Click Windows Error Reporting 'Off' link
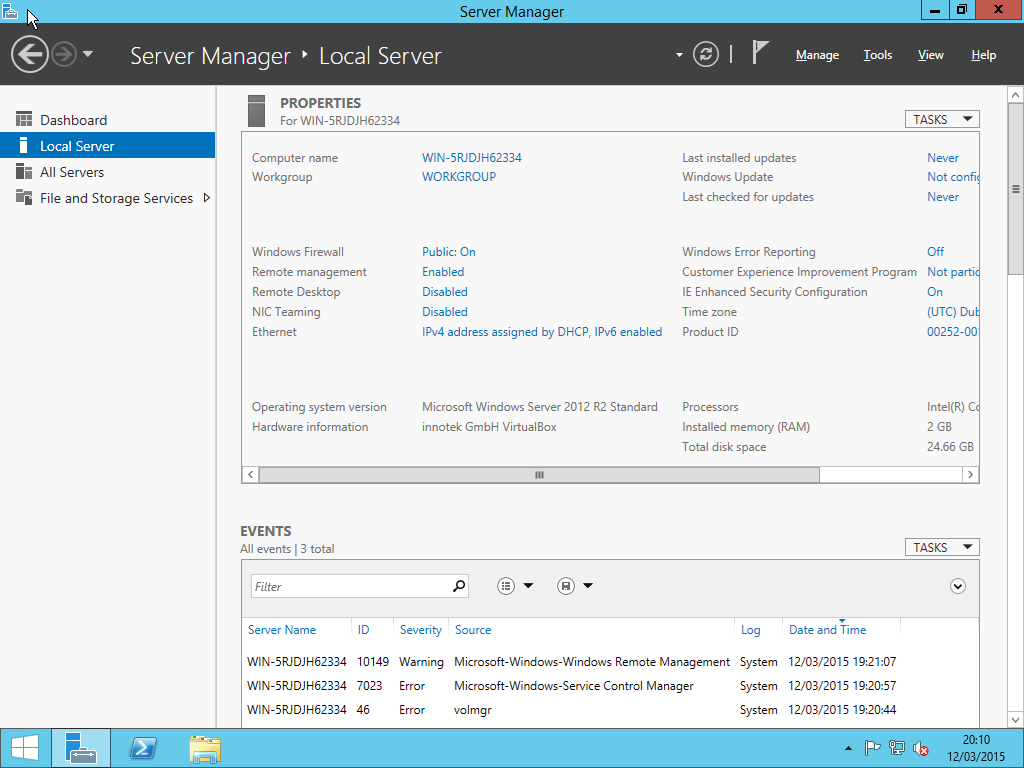 (x=935, y=251)
